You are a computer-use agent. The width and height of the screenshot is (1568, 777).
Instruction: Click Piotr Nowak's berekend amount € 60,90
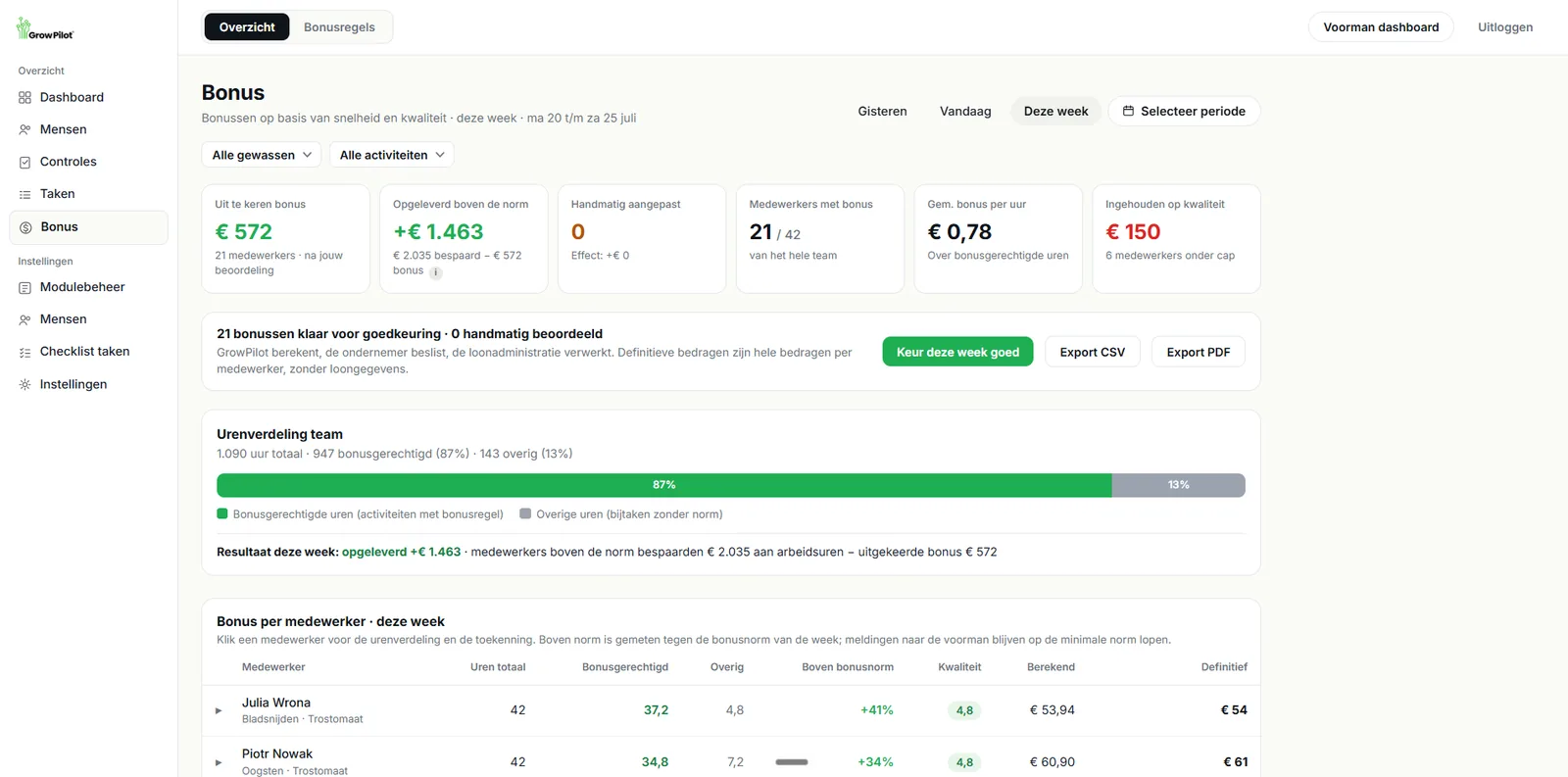pos(1053,762)
